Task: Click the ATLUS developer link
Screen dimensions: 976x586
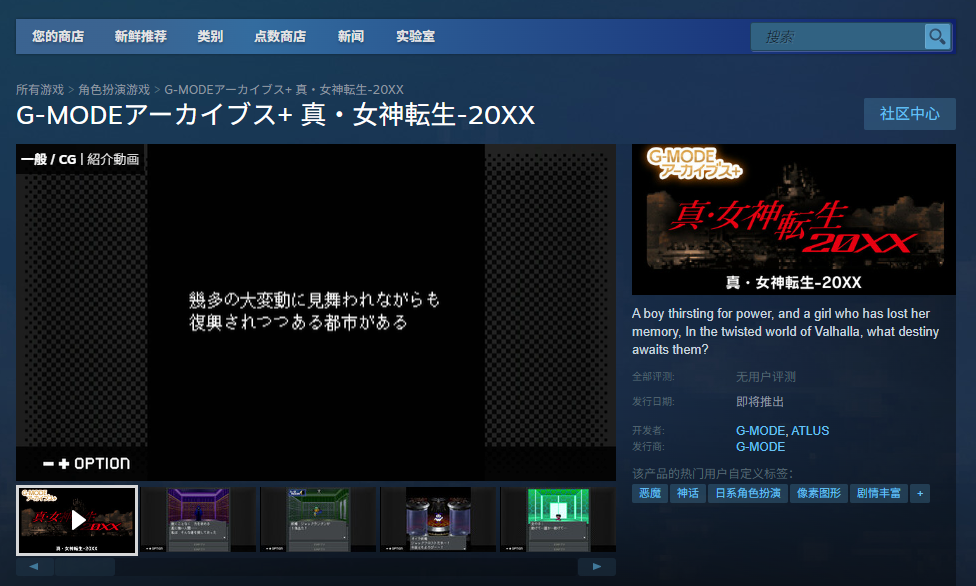Action: tap(810, 430)
